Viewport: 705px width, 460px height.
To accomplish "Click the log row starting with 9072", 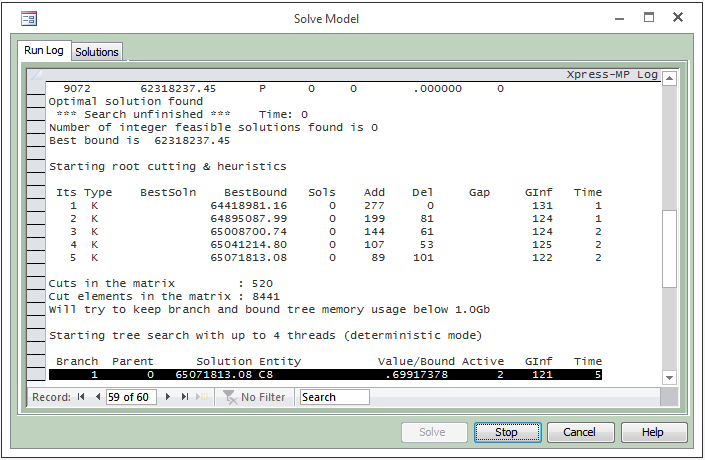I will (283, 89).
